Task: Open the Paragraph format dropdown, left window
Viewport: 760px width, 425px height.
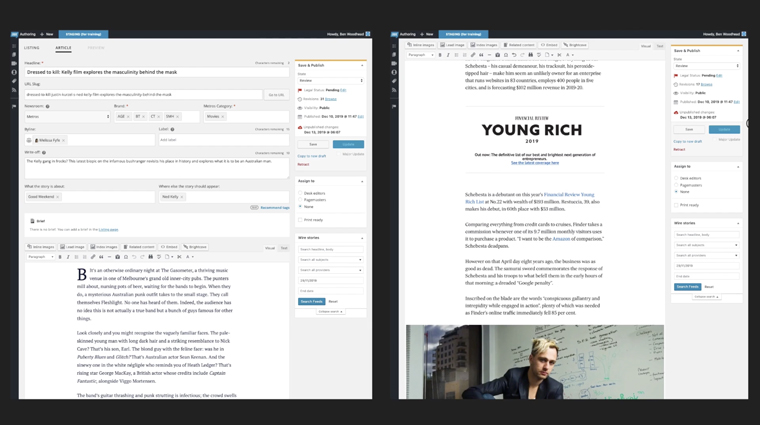Action: point(41,257)
